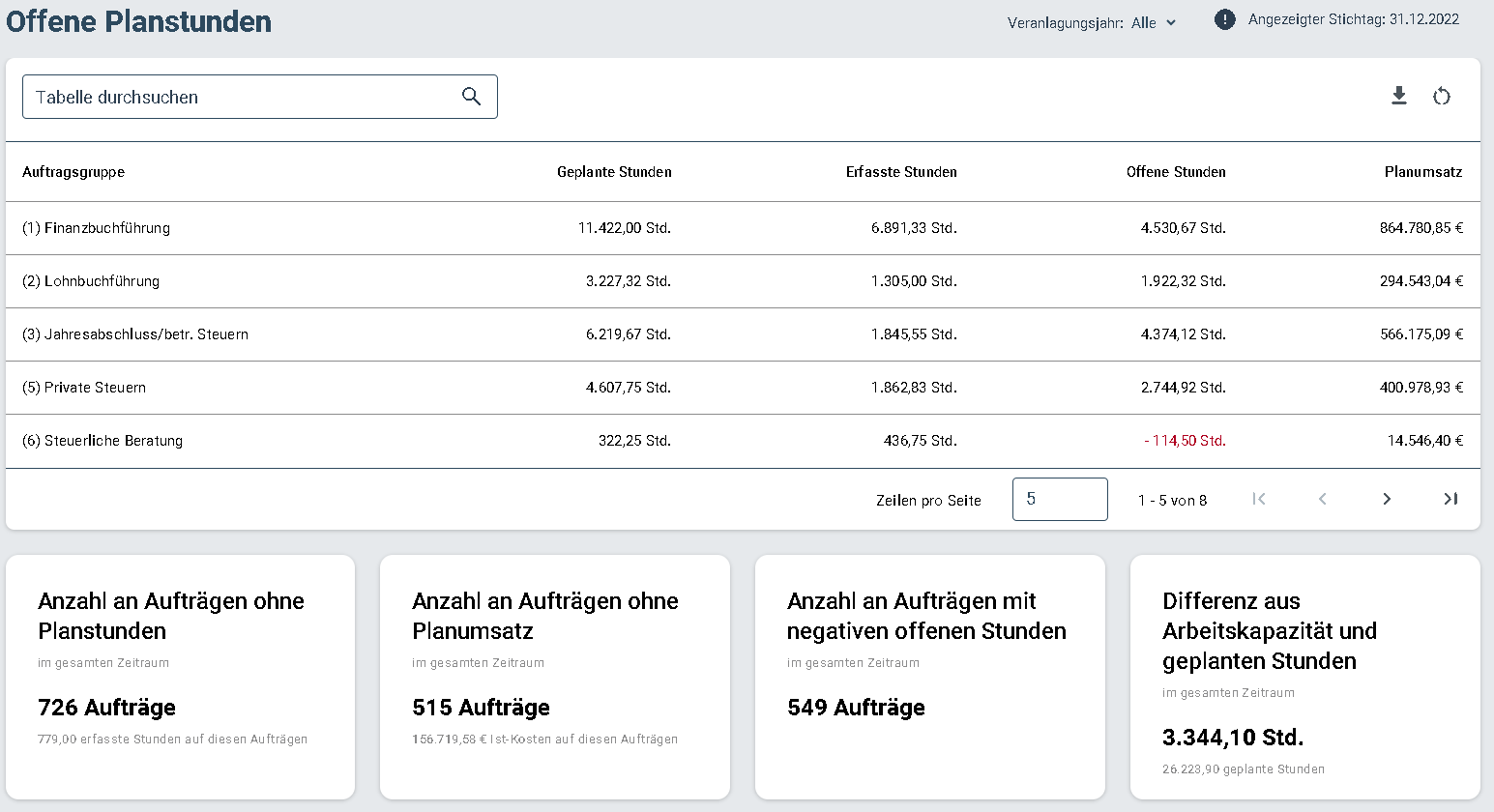Click the Stichtag info exclamation icon

[x=1225, y=19]
